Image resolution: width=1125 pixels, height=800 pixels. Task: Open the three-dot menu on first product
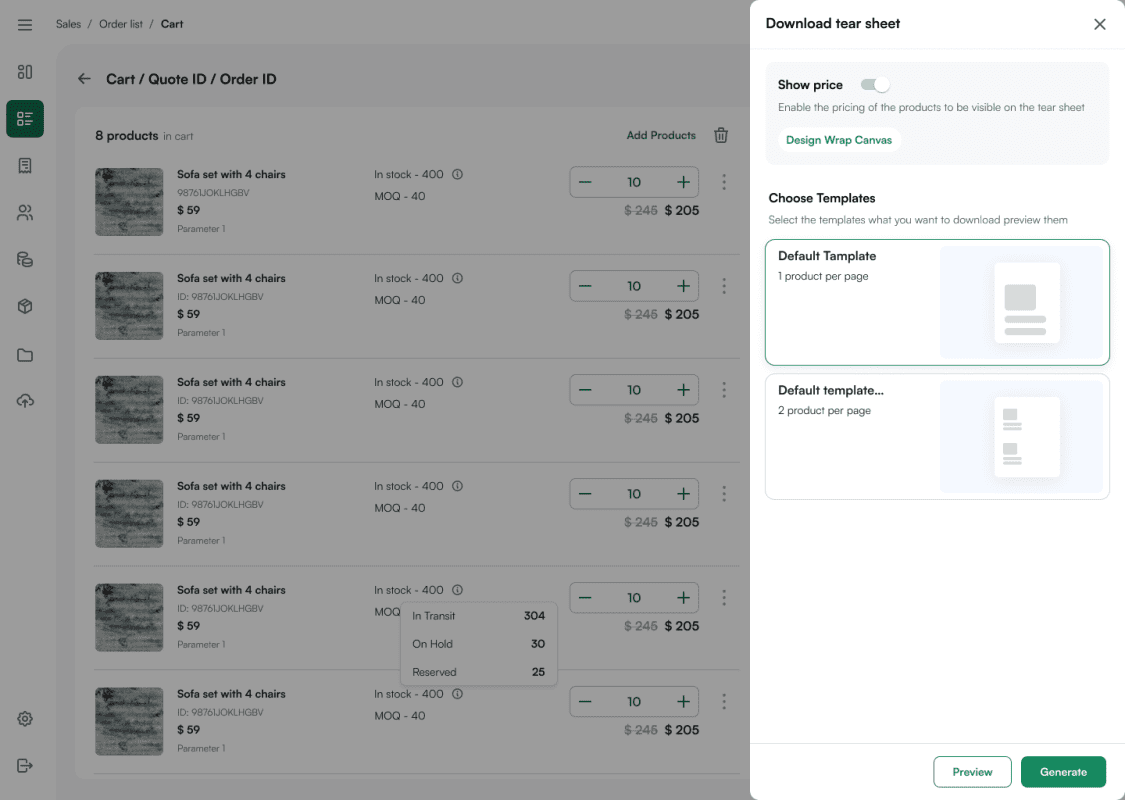(724, 182)
